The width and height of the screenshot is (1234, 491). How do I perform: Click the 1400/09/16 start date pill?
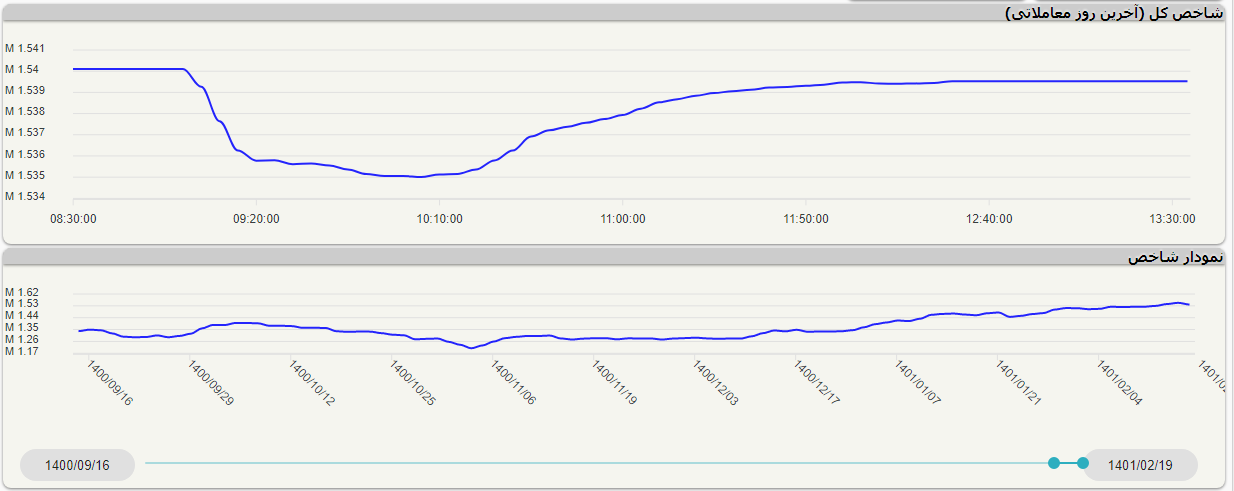tap(77, 465)
